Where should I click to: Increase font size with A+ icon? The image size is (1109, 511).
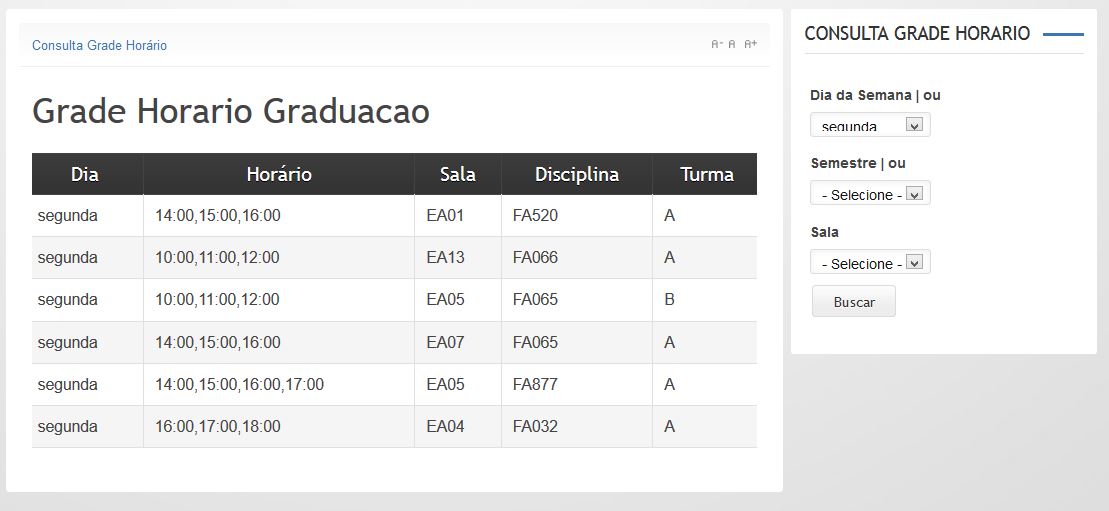pos(750,44)
